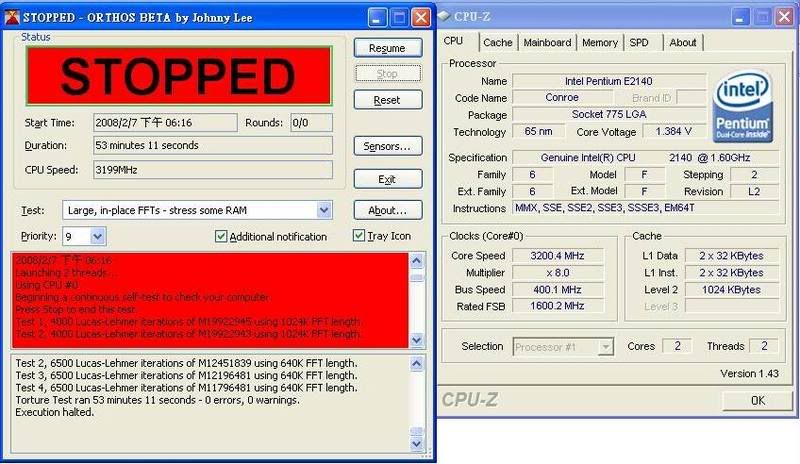Click the Multiplier value x 8.0
This screenshot has width=800, height=464.
pyautogui.click(x=557, y=273)
